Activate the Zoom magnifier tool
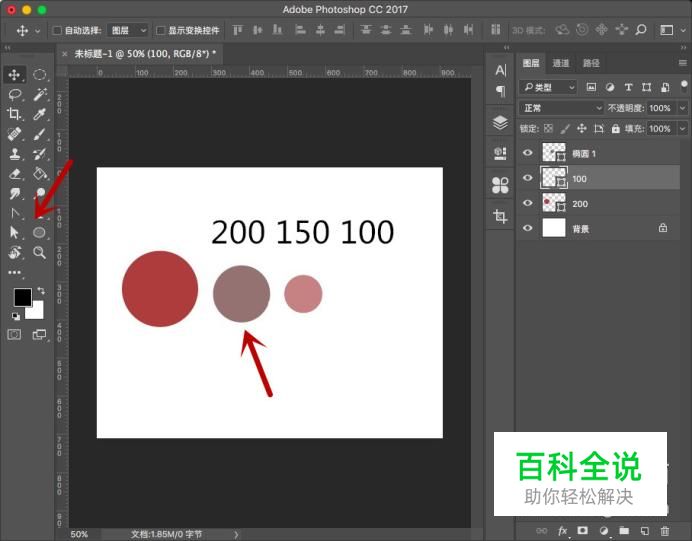 [x=40, y=252]
